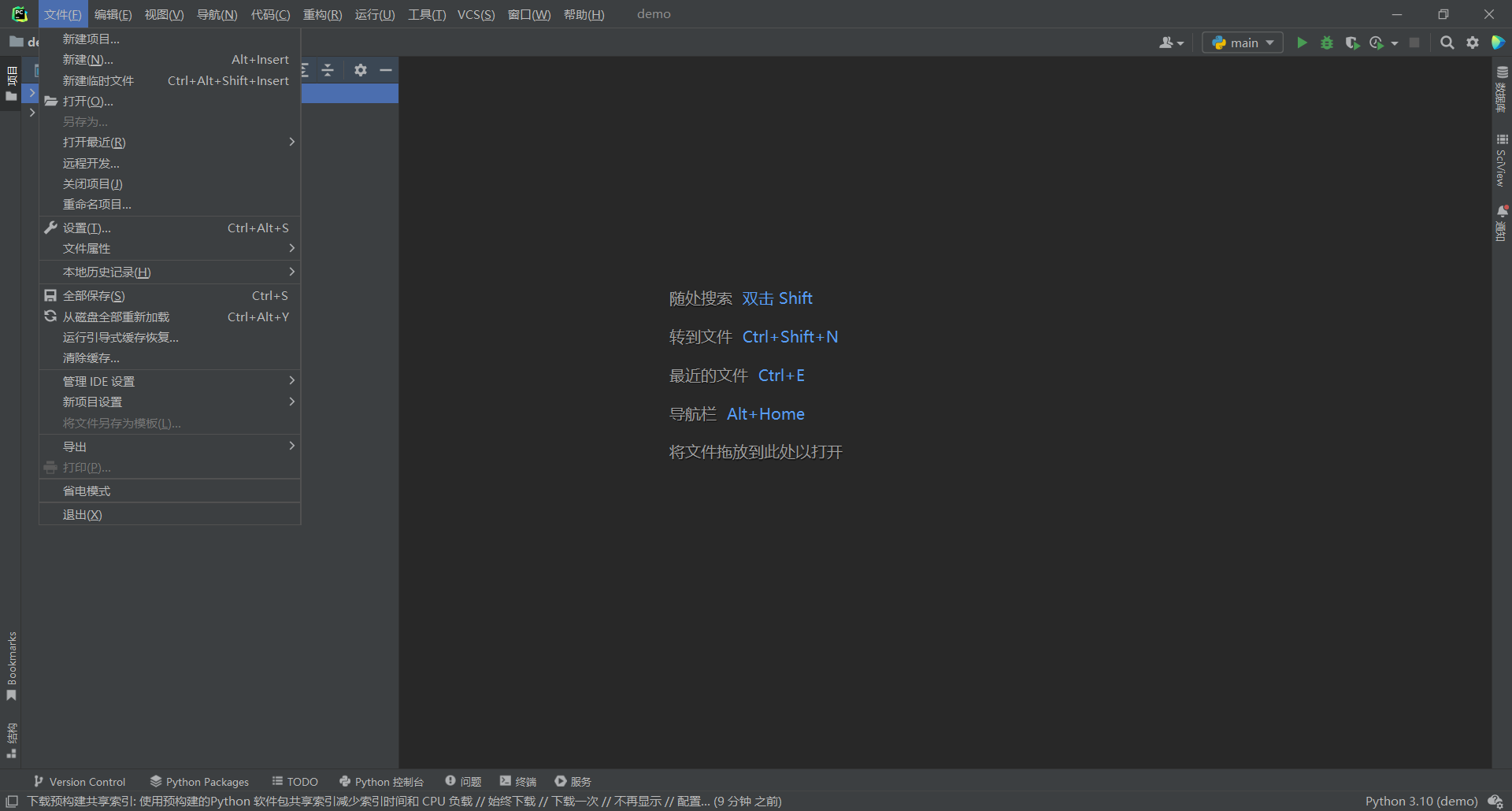Viewport: 1512px width, 811px height.
Task: Open Terminal tab at bottom
Action: point(517,781)
